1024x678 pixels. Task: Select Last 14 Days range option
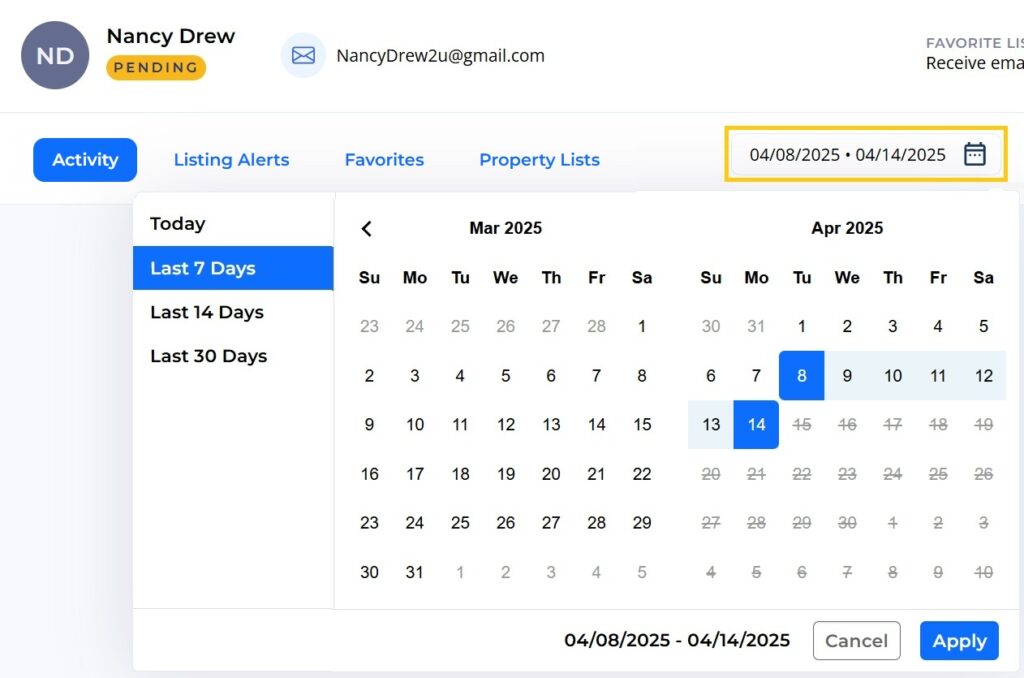pos(207,312)
